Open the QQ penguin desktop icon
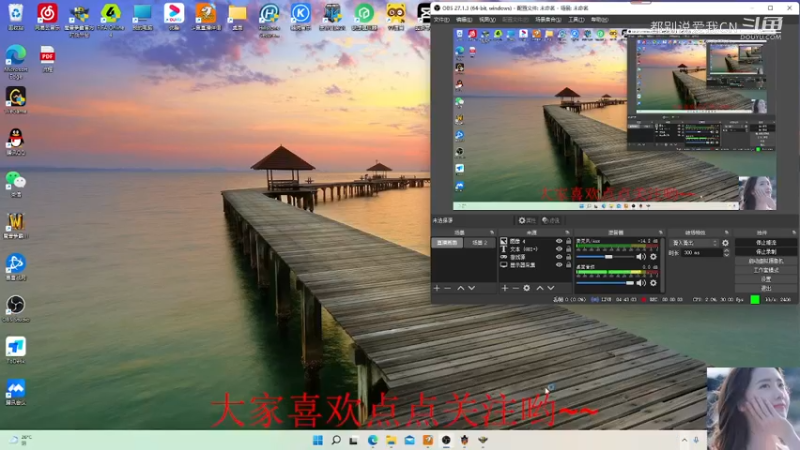Viewport: 800px width, 450px height. coord(16,141)
